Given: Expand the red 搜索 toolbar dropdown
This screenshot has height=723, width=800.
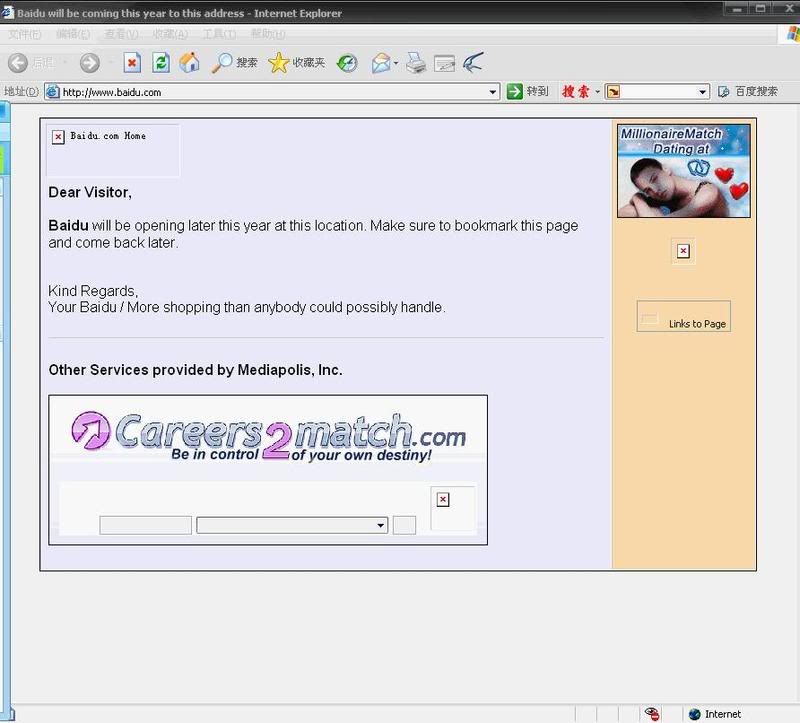Looking at the screenshot, I should pyautogui.click(x=597, y=92).
